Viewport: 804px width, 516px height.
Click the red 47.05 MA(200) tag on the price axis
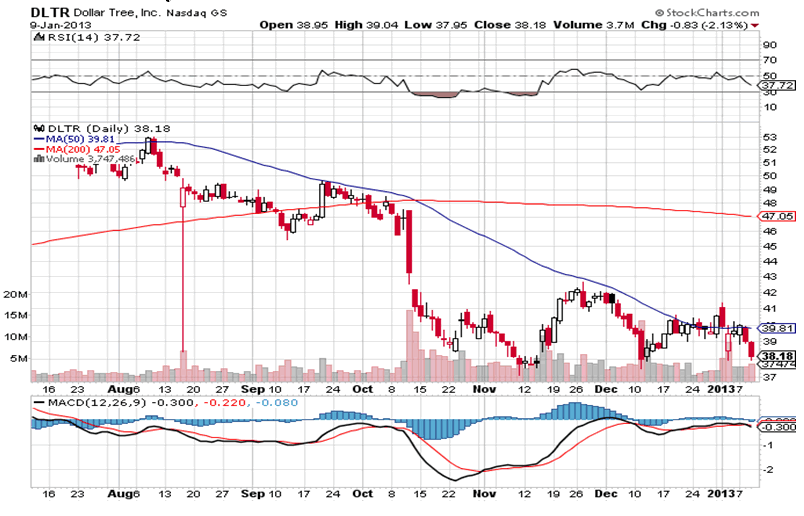778,216
